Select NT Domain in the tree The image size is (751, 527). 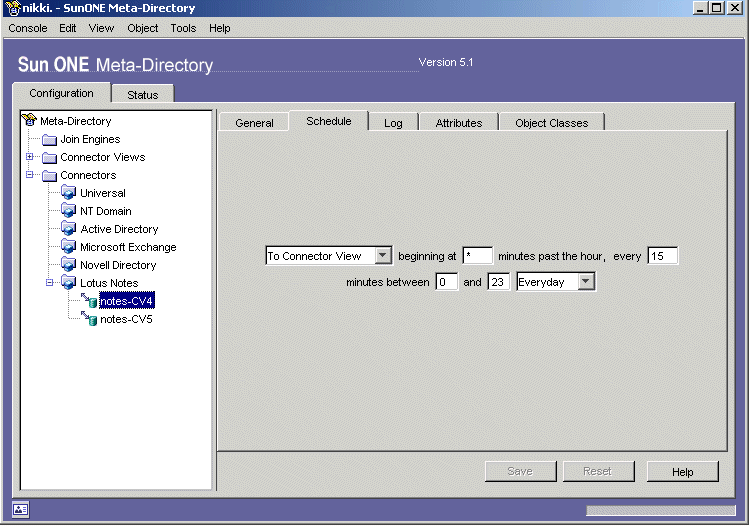pos(105,211)
